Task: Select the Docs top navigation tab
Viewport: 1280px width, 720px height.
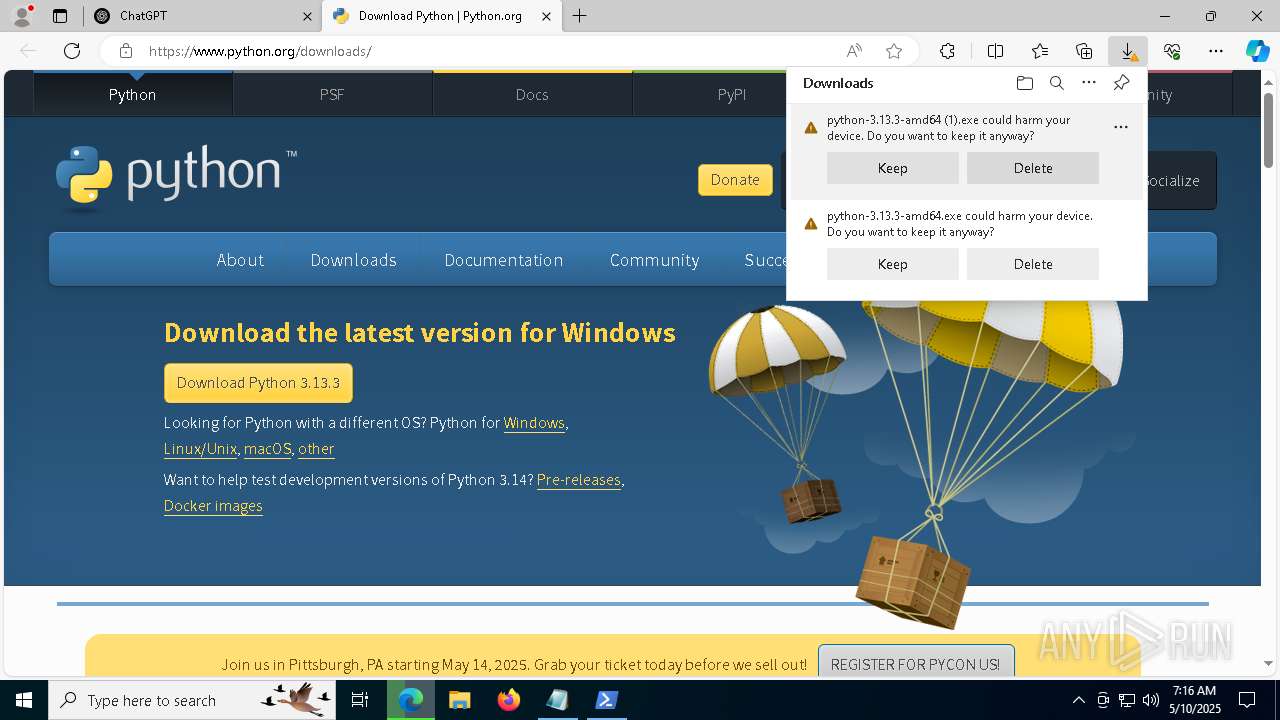Action: point(532,94)
